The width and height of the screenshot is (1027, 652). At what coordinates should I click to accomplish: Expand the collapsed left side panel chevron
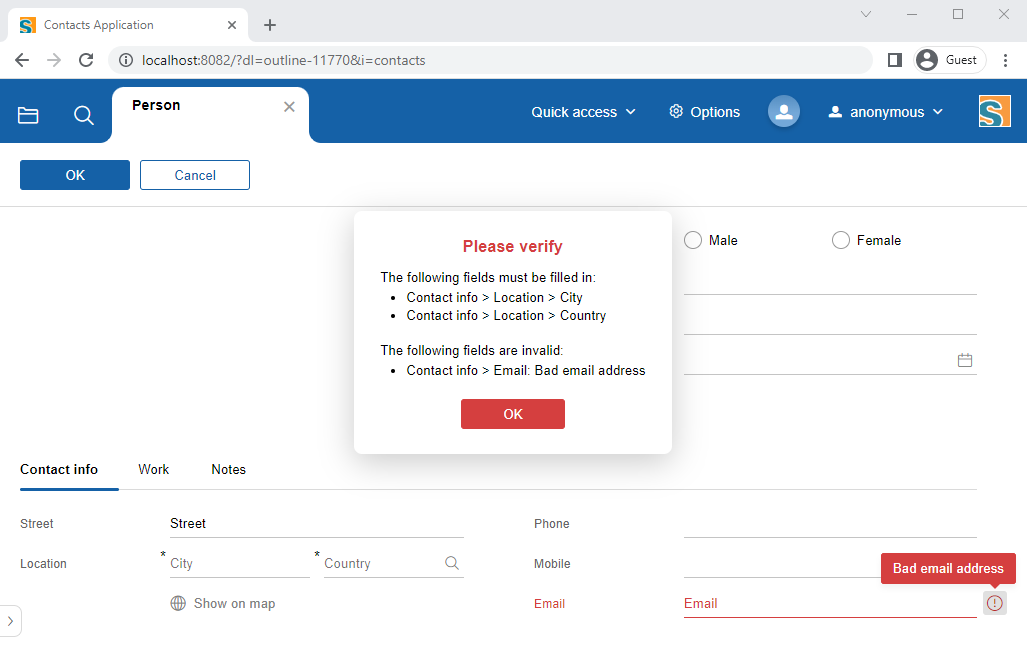[x=9, y=620]
